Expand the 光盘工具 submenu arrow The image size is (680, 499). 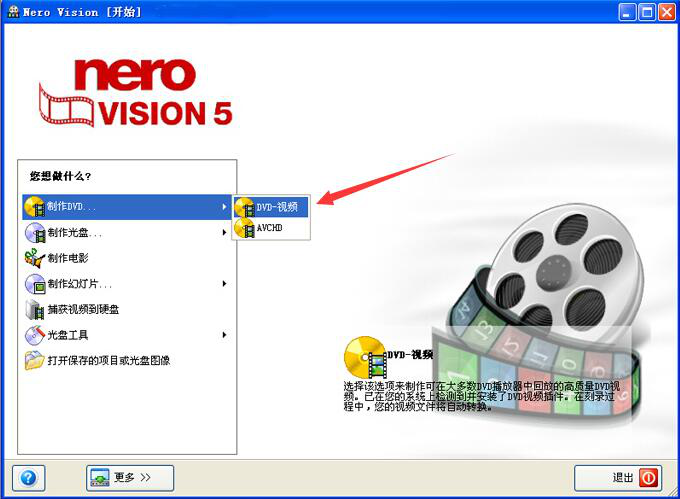tap(224, 335)
